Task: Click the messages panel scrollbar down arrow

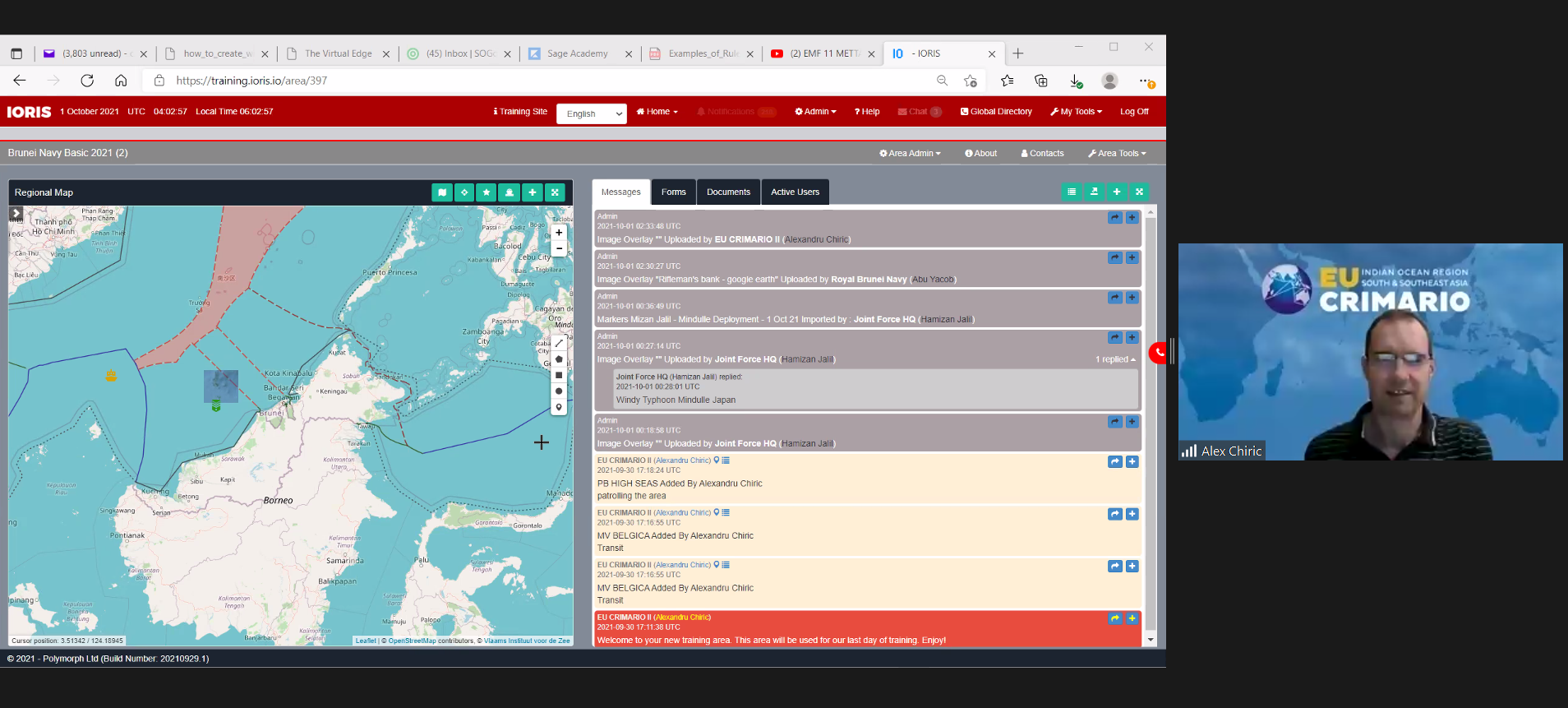Action: point(1151,640)
